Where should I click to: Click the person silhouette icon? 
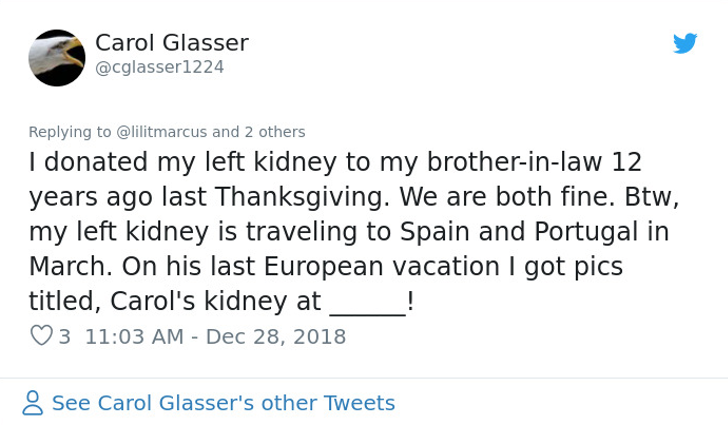pyautogui.click(x=32, y=403)
